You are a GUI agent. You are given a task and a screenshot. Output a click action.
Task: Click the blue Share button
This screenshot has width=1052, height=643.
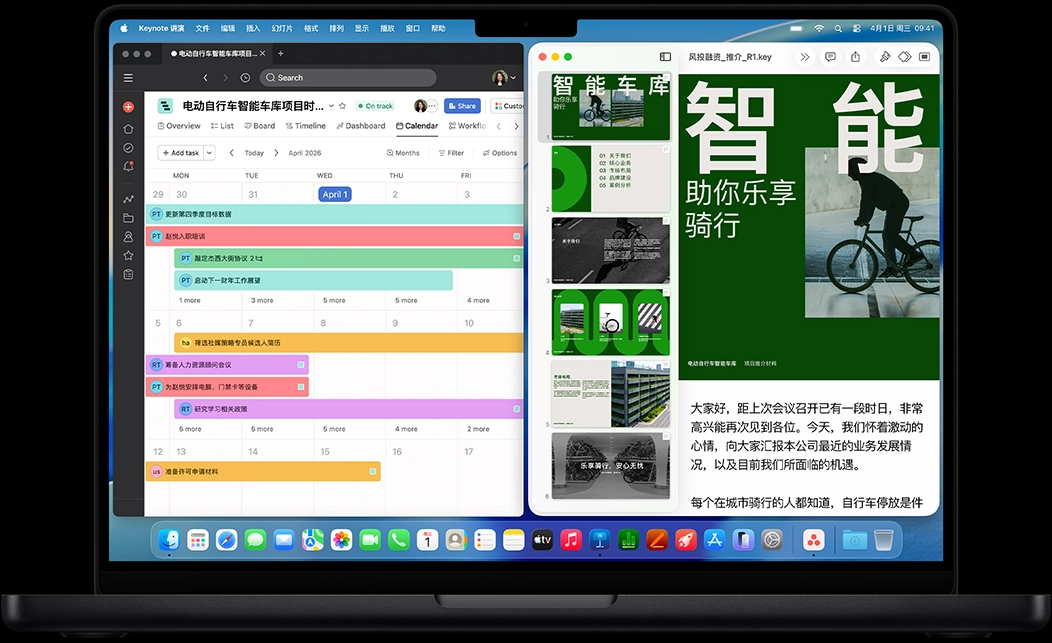pyautogui.click(x=462, y=105)
